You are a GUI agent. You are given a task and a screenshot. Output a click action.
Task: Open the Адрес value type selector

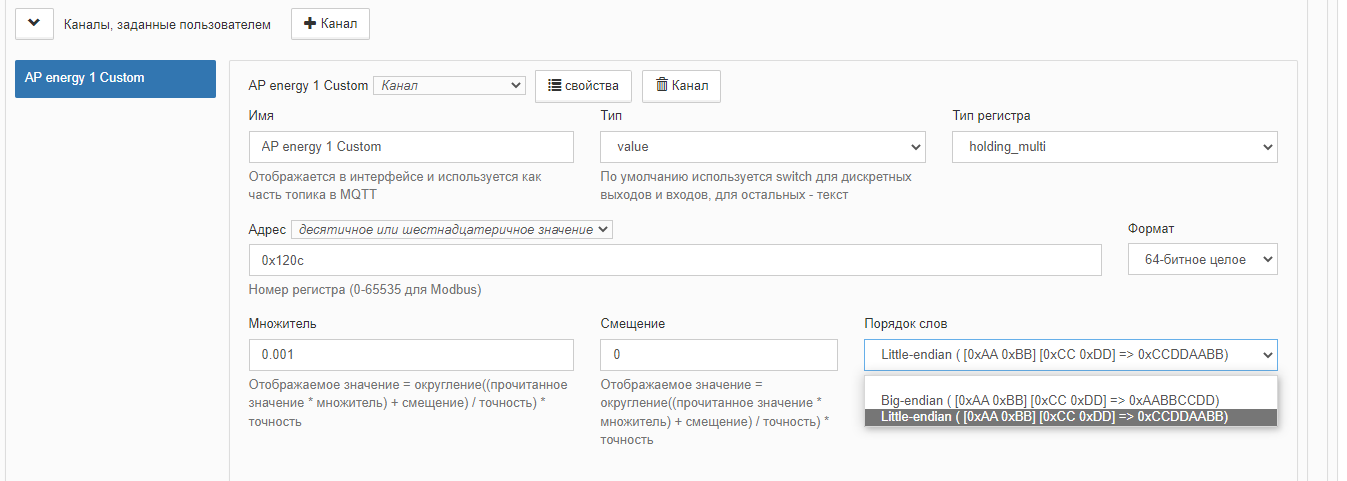point(451,230)
